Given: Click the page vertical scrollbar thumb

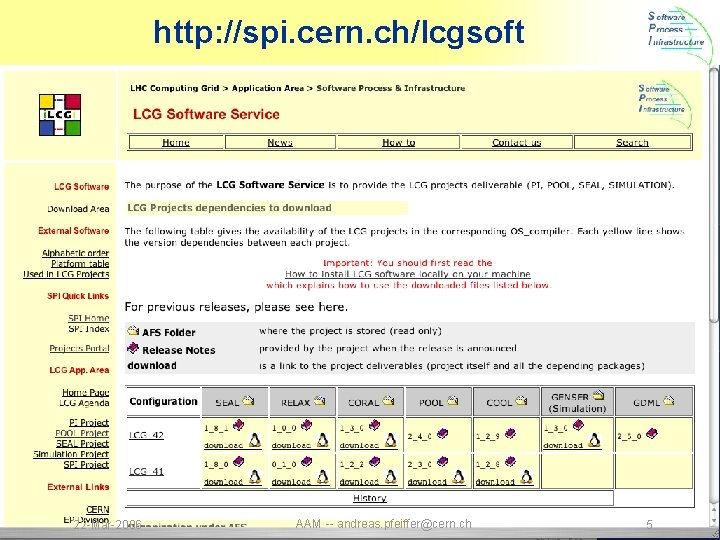Looking at the screenshot, I should pyautogui.click(x=714, y=195).
